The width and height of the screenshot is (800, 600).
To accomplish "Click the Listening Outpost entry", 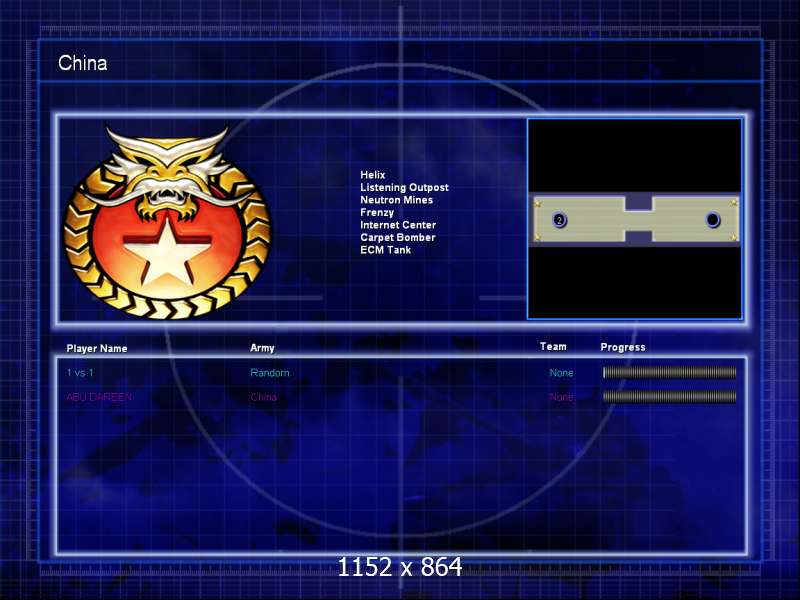I will (x=404, y=187).
